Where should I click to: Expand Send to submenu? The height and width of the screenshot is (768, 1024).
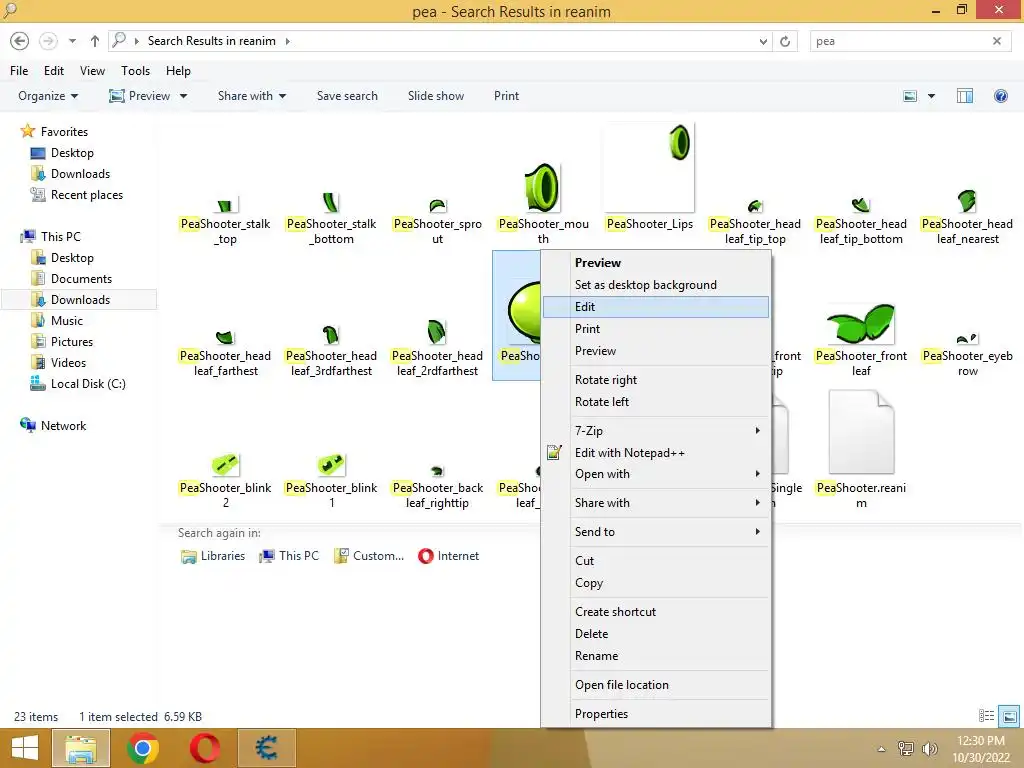pyautogui.click(x=656, y=532)
